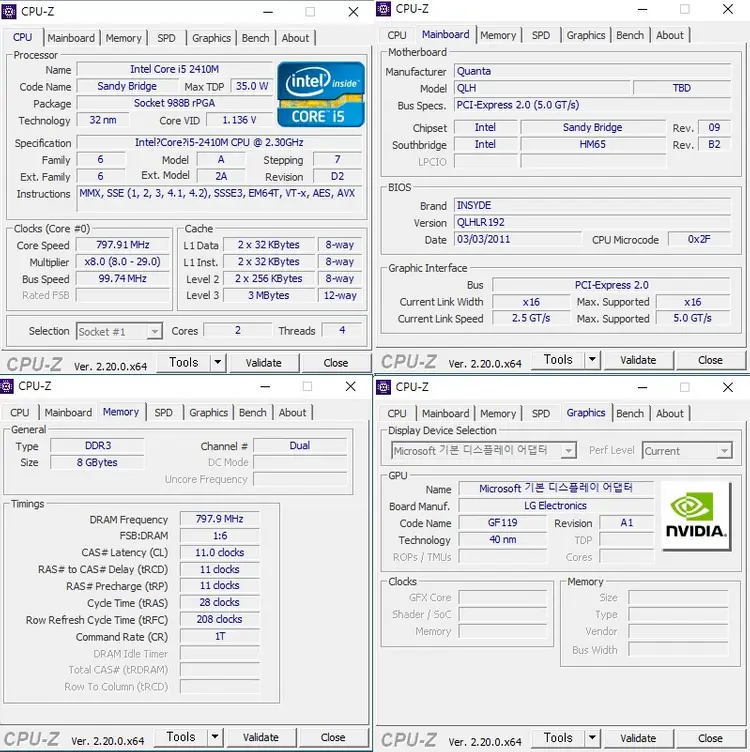The height and width of the screenshot is (752, 750).
Task: Click BIOS date 03/03/2011 field
Action: pyautogui.click(x=517, y=239)
